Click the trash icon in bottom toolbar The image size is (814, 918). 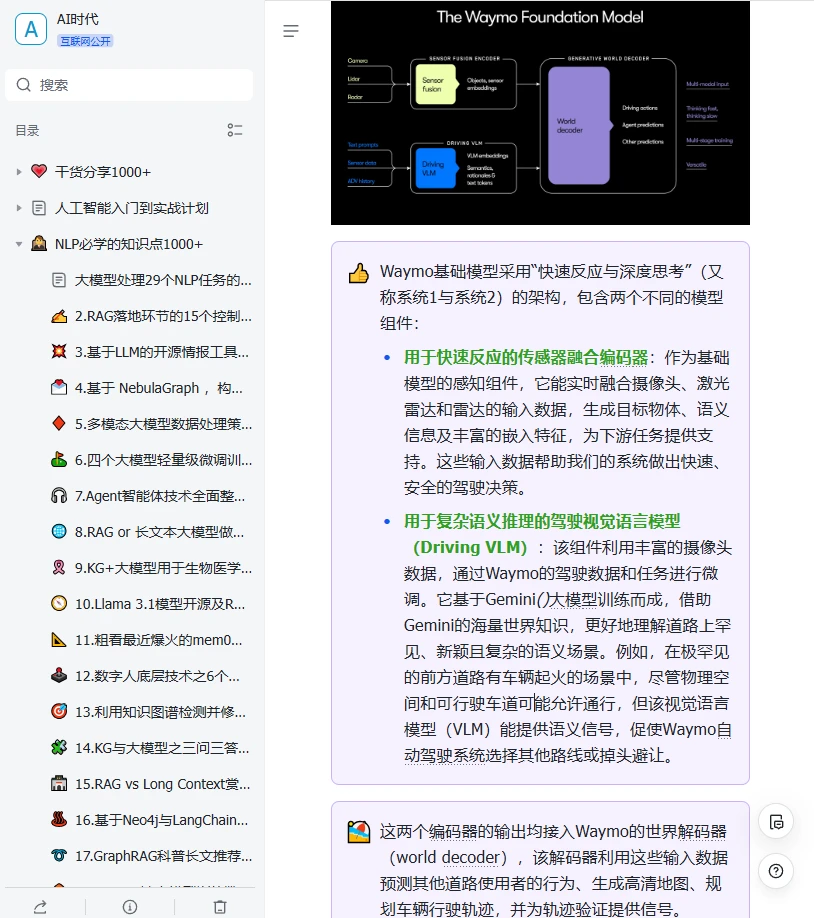pyautogui.click(x=221, y=907)
